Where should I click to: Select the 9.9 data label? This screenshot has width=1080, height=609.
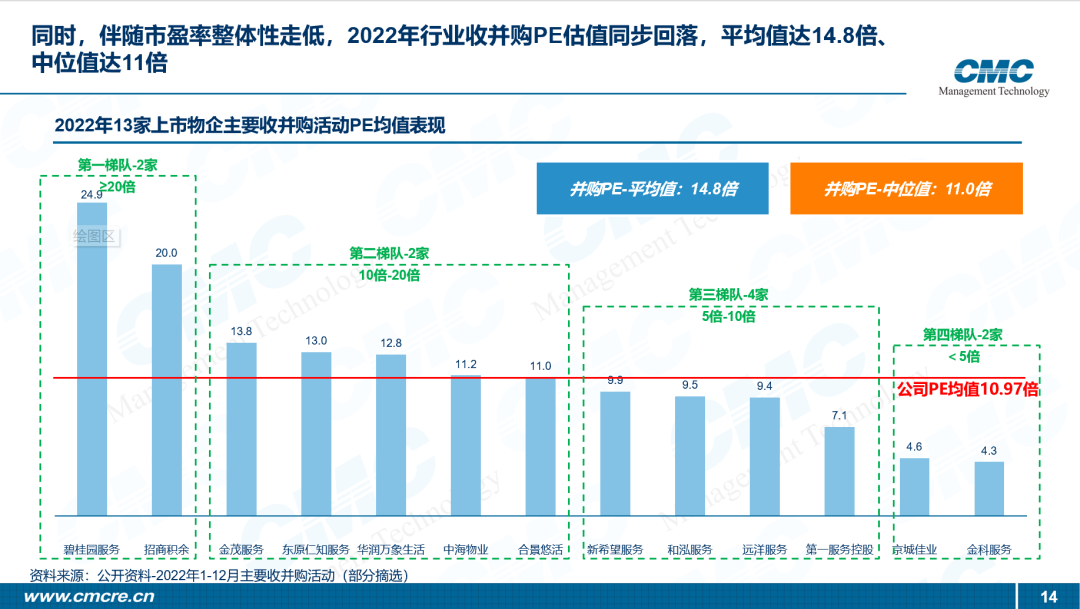click(615, 380)
